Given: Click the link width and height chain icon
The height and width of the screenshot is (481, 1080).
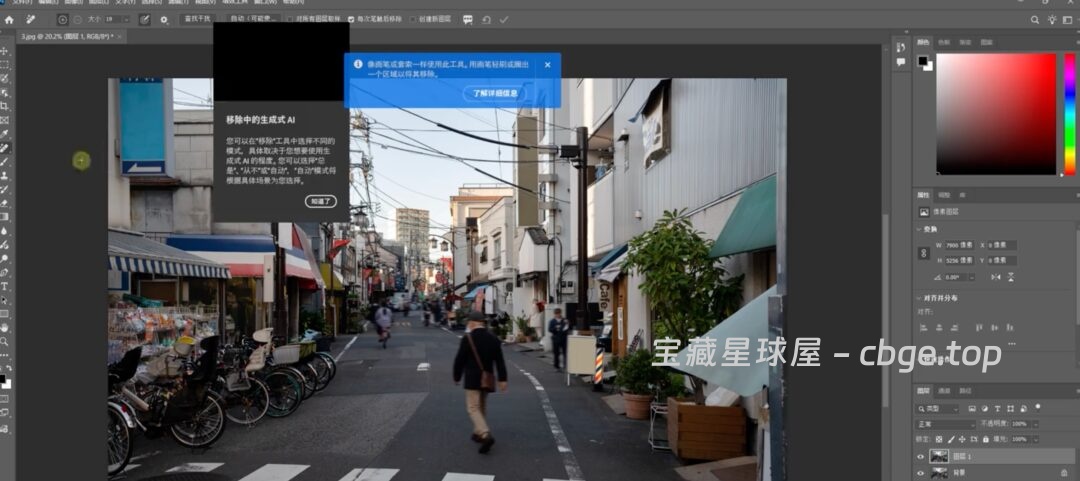Looking at the screenshot, I should (x=924, y=253).
